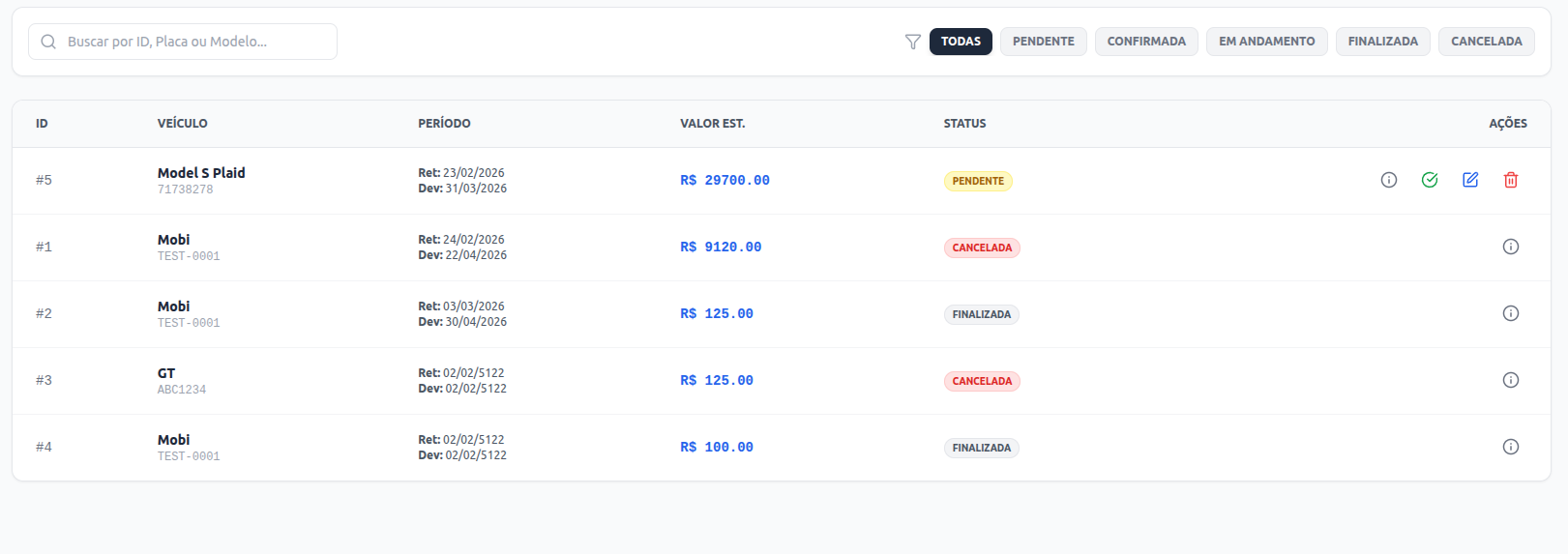Click return date Dev: 30/04/2026

[x=462, y=322]
